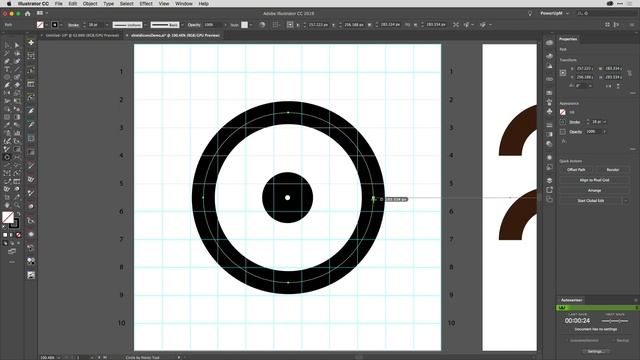Open the Swatches panel icon
The width and height of the screenshot is (640, 360).
pyautogui.click(x=549, y=93)
